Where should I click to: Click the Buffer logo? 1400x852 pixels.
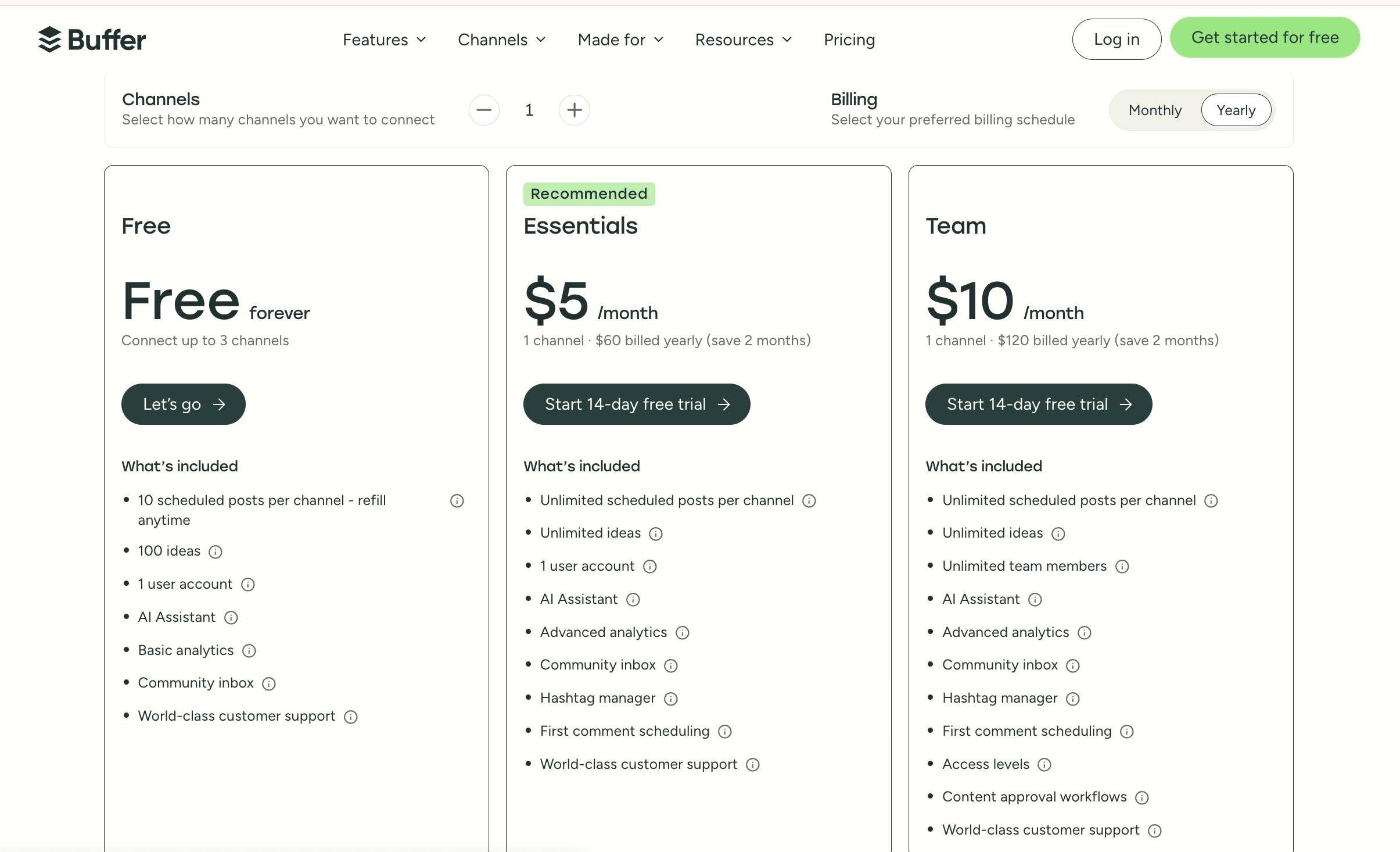[92, 40]
